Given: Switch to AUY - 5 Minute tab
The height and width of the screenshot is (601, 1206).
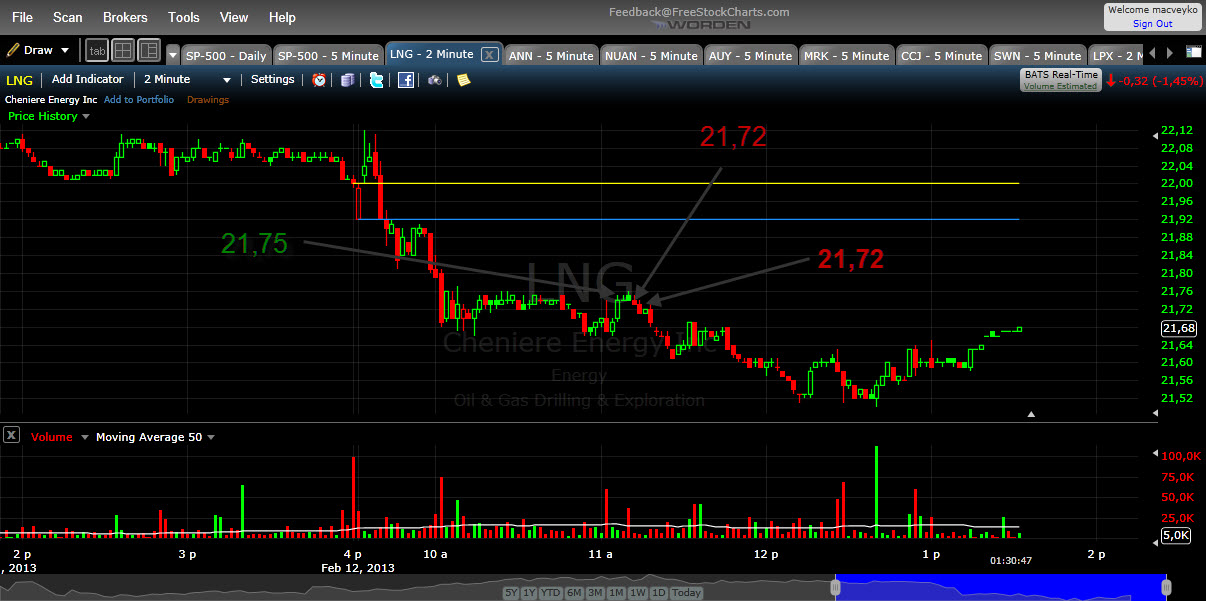Looking at the screenshot, I should click(x=749, y=56).
